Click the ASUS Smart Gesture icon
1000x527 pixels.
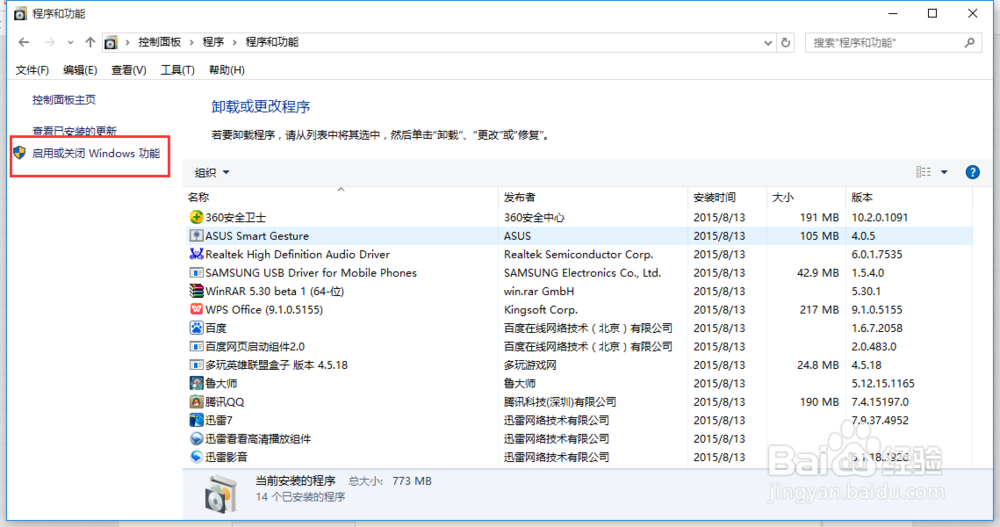(196, 236)
